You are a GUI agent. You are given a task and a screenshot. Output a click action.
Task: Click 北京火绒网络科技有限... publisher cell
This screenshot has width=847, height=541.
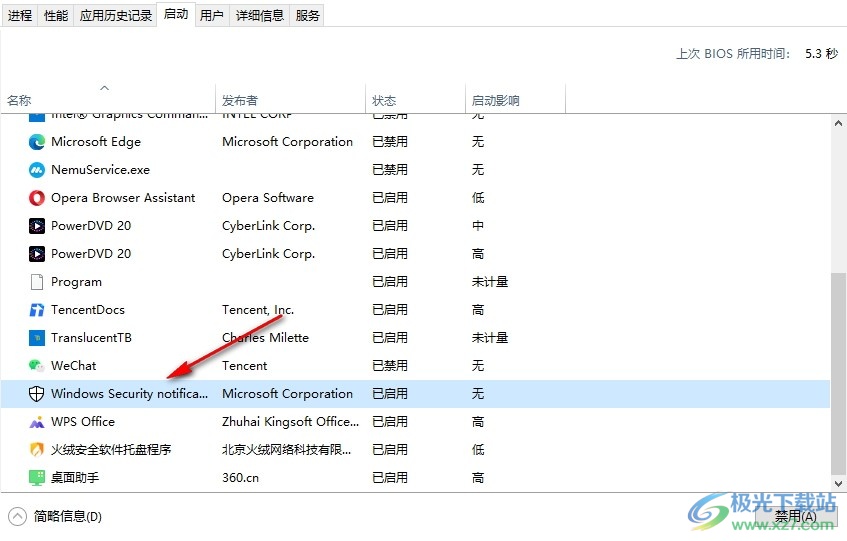[286, 450]
